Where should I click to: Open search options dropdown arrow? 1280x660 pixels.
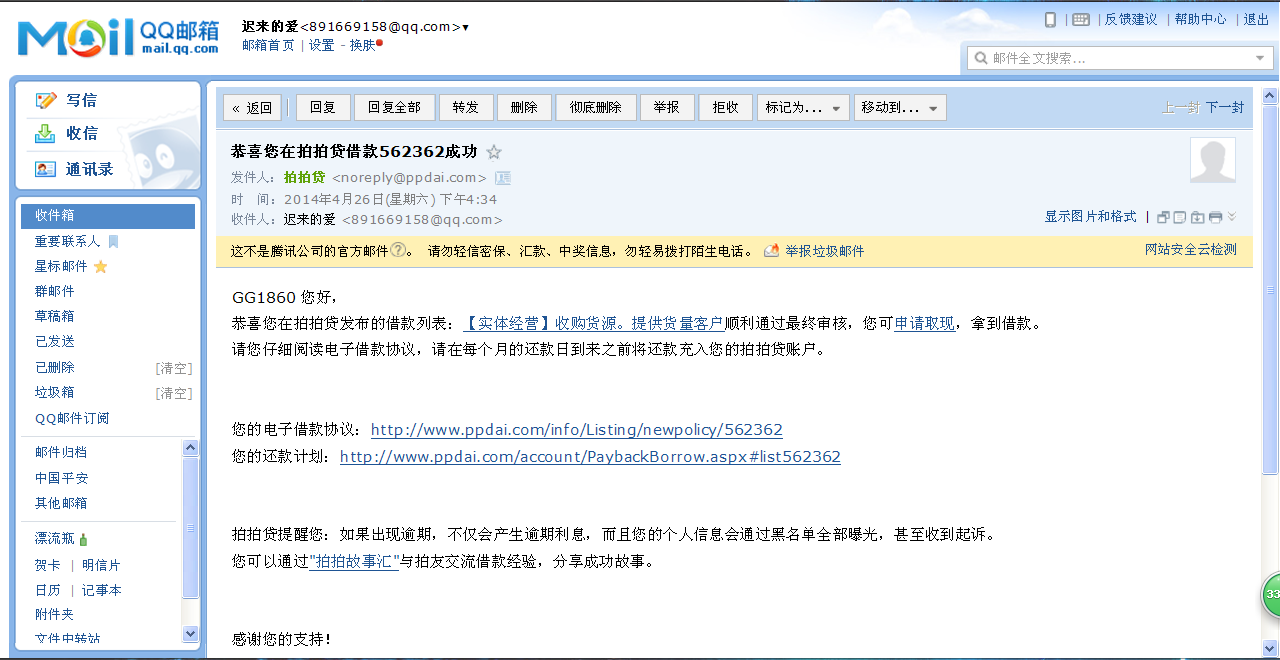[x=1261, y=58]
